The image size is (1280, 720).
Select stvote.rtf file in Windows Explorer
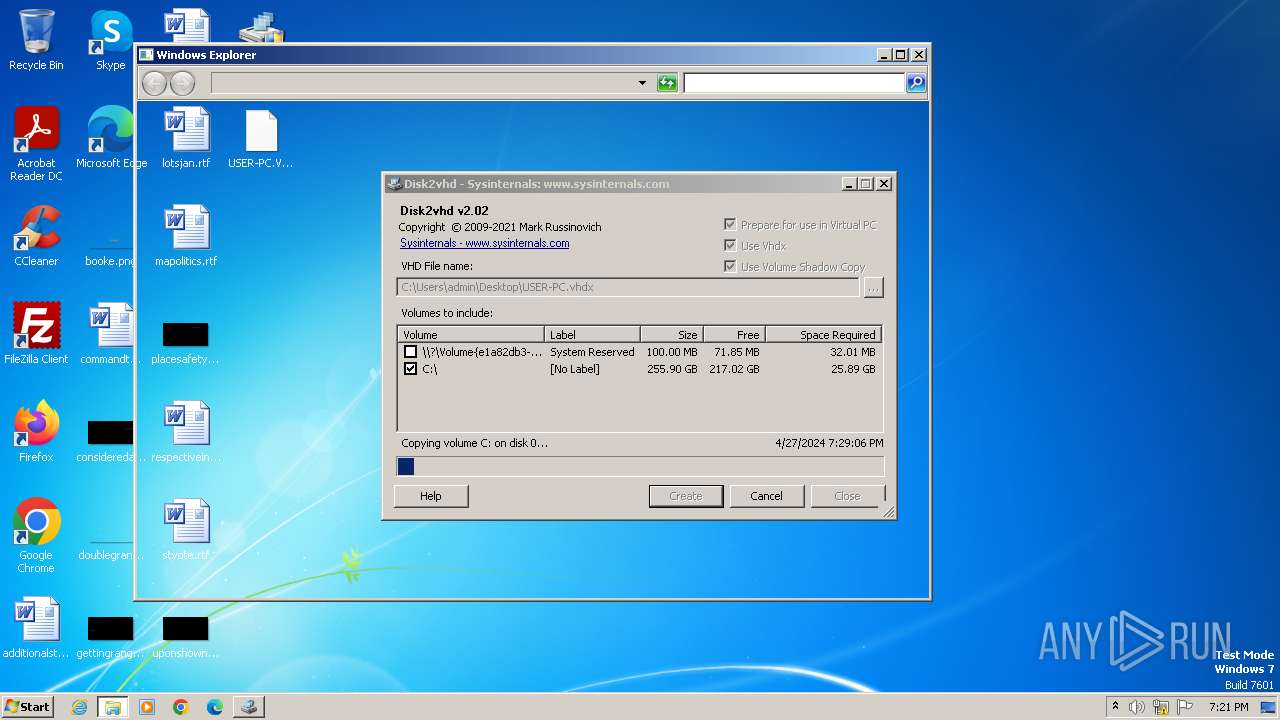(x=186, y=530)
